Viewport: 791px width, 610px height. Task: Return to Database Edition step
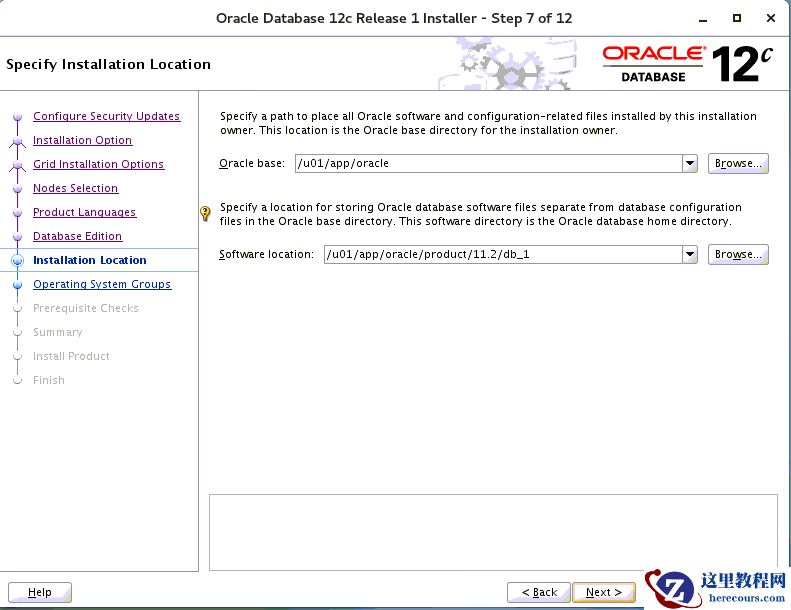point(78,236)
